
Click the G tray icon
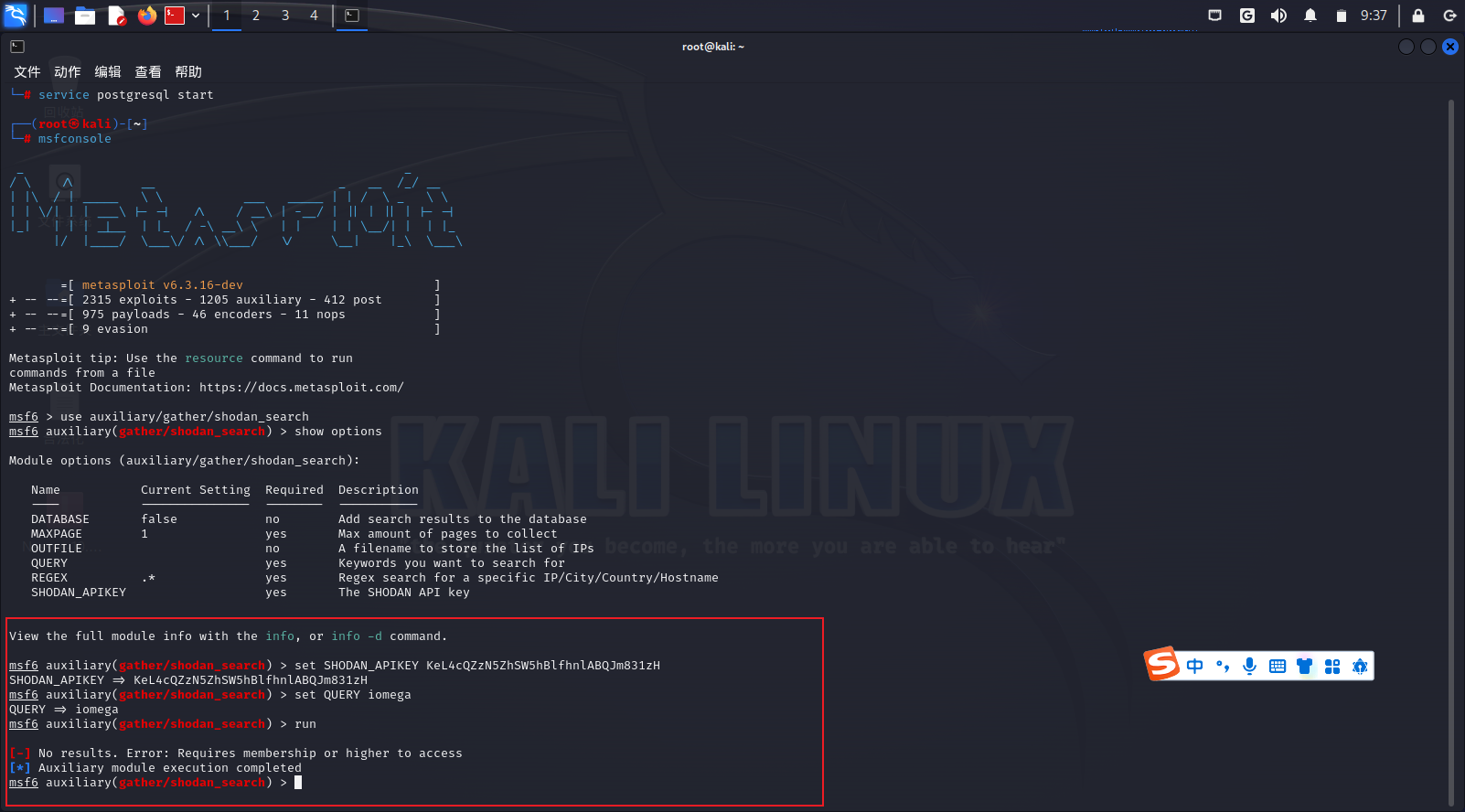1247,16
